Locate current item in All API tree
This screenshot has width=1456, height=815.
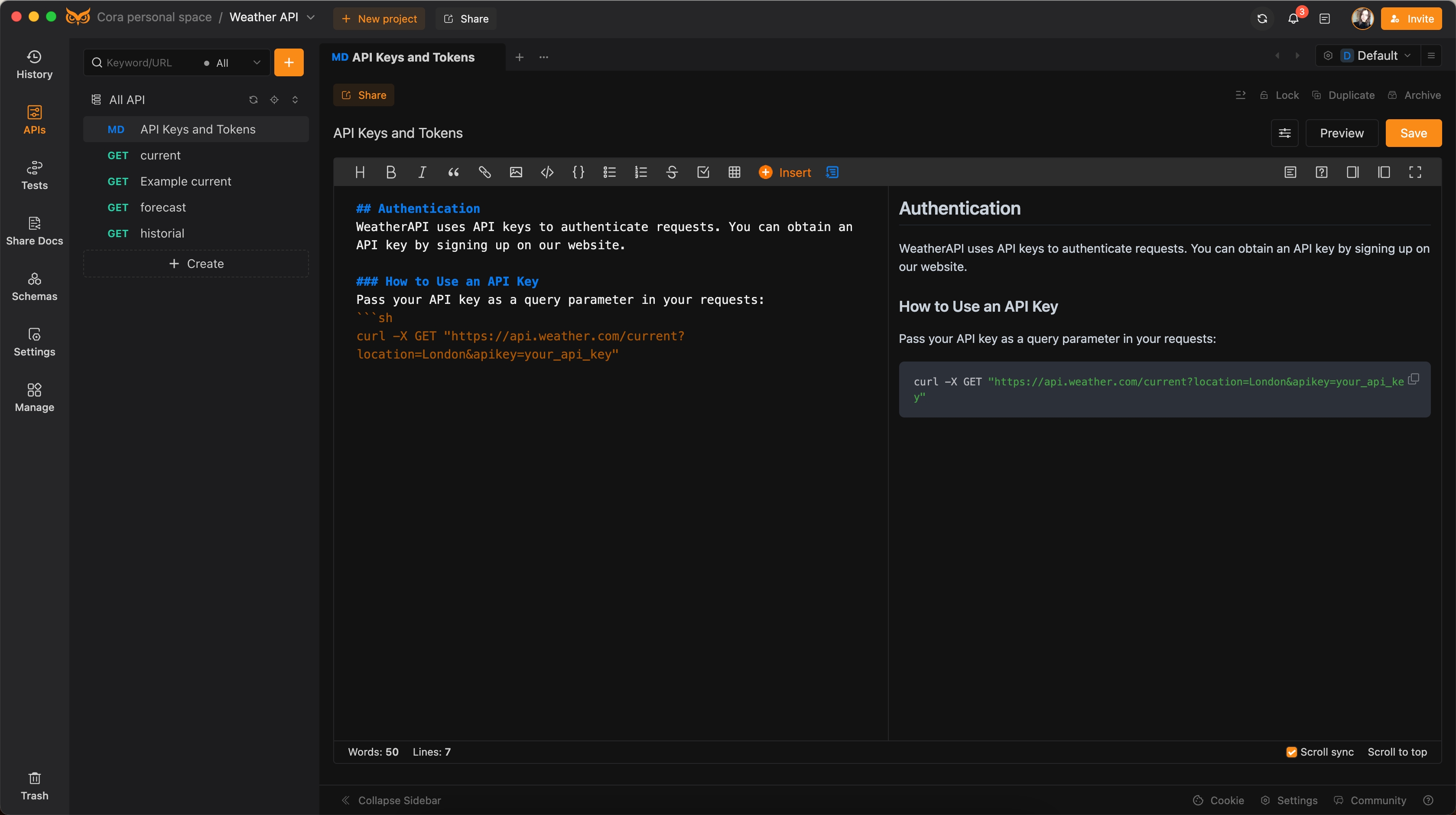(274, 100)
